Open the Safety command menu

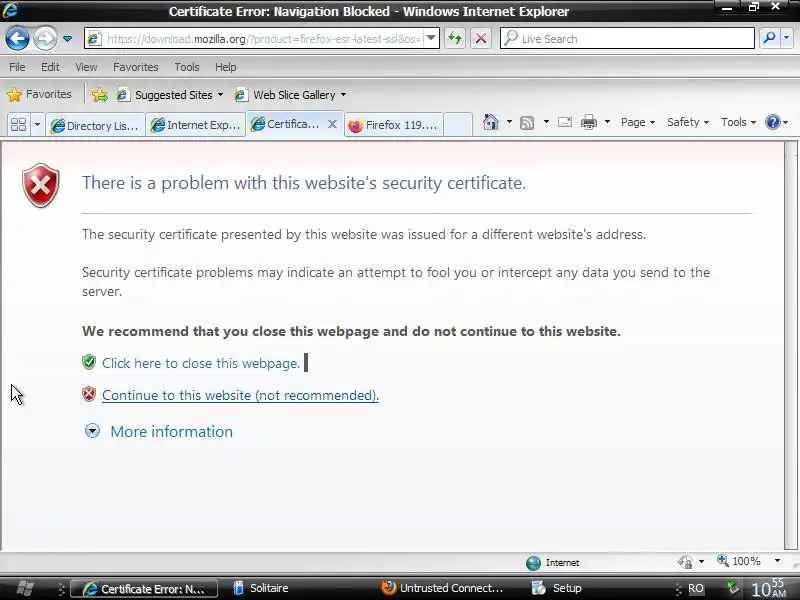(688, 122)
